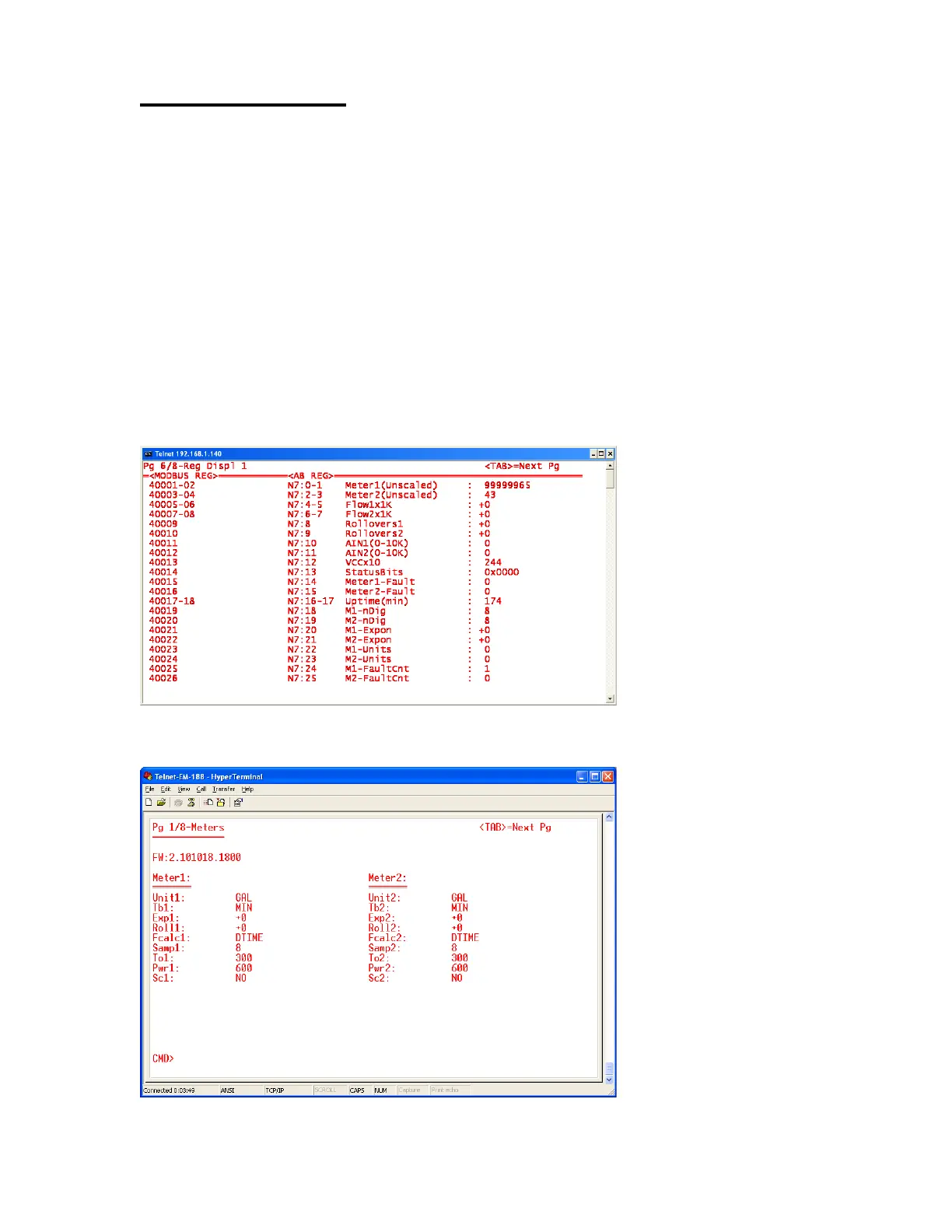Click scroll-up arrow in Telnet 192.168.1.140 window

coord(611,465)
